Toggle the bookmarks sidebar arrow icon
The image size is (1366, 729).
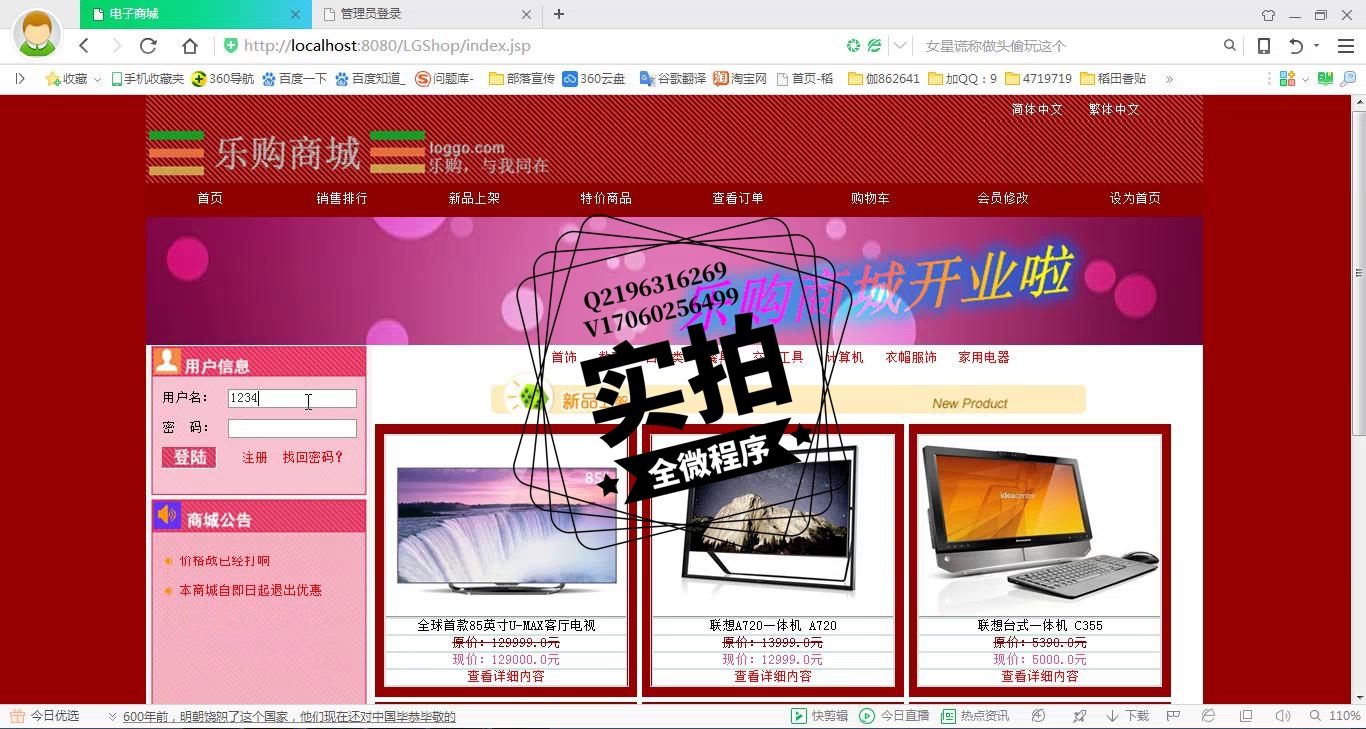[20, 78]
